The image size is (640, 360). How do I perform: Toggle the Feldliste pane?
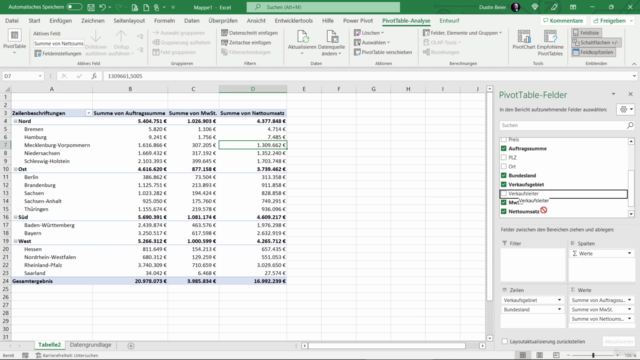587,33
